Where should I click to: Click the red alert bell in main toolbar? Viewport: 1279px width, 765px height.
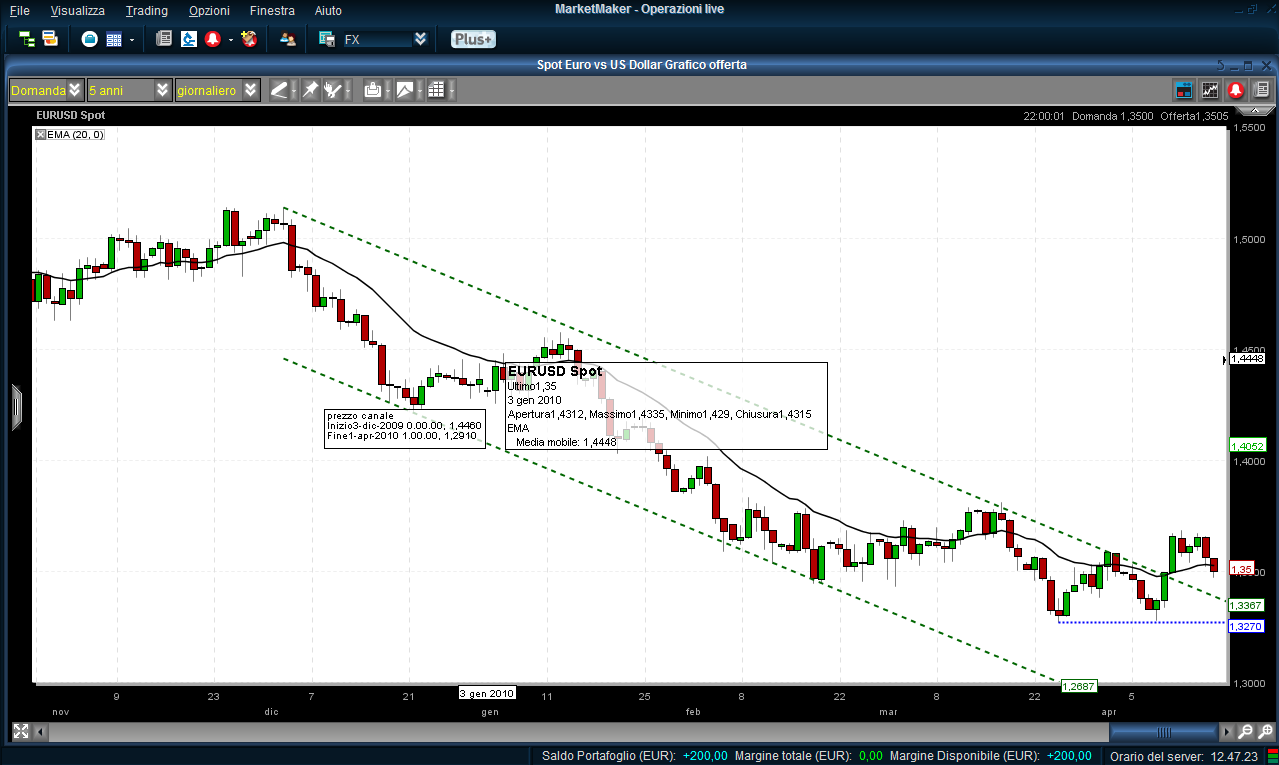coord(212,39)
